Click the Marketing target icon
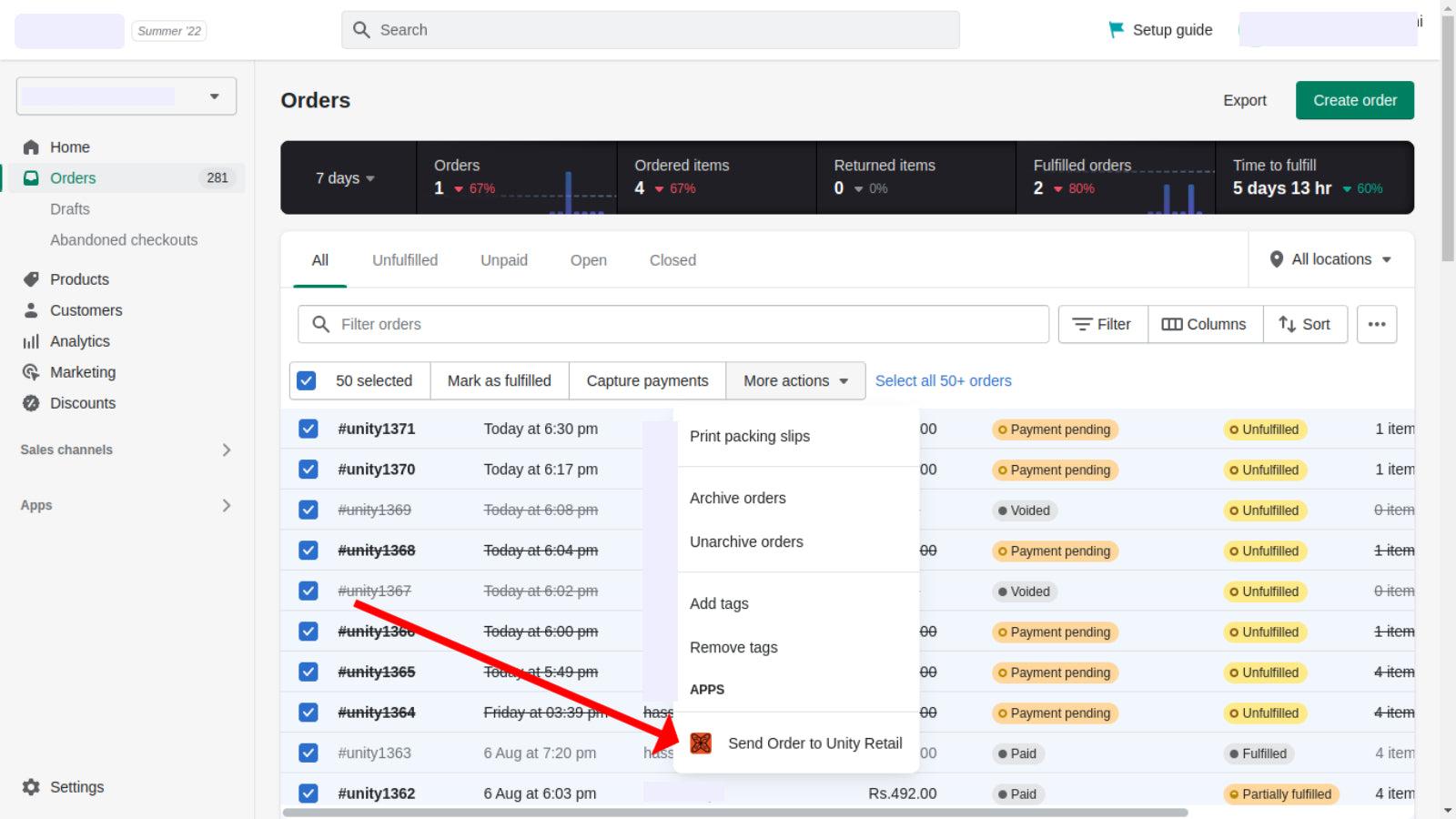1456x819 pixels. pos(31,372)
